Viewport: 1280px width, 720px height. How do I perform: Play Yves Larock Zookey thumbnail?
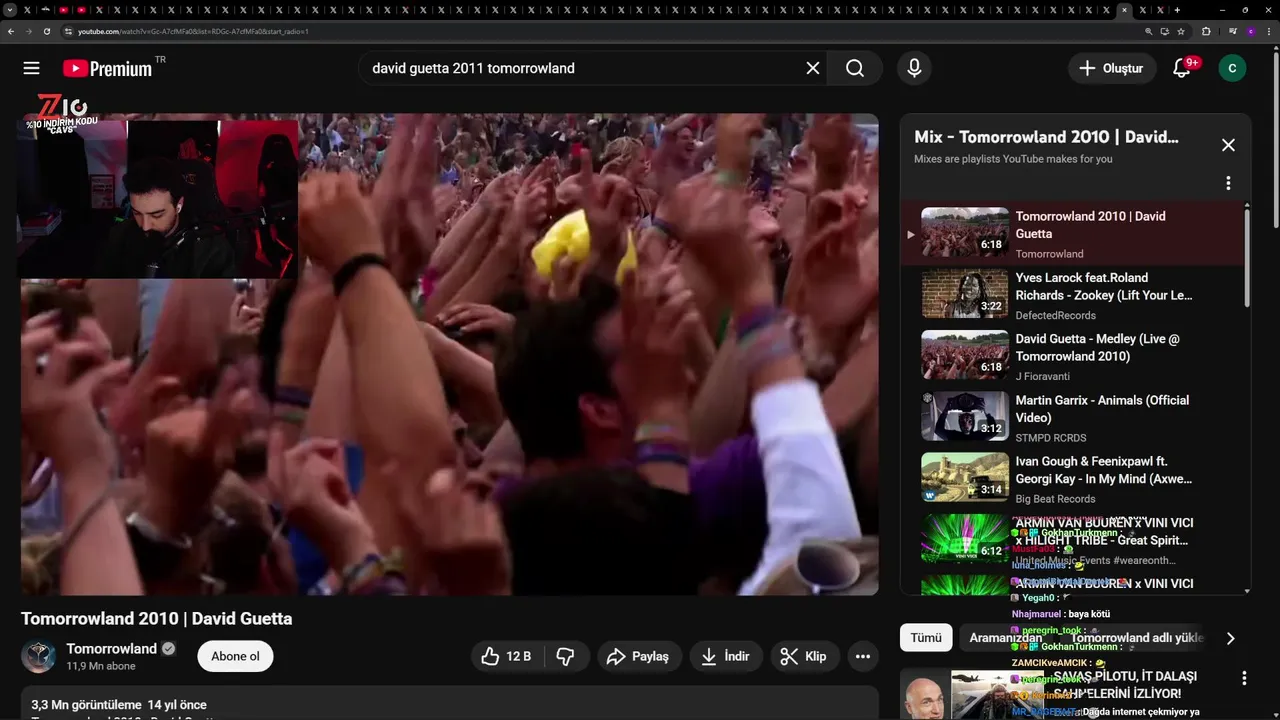pyautogui.click(x=965, y=293)
